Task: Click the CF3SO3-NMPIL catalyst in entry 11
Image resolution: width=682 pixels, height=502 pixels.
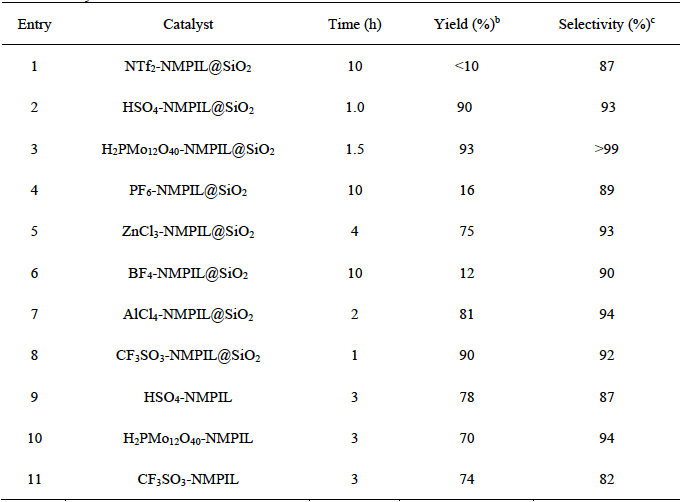Action: tap(187, 480)
